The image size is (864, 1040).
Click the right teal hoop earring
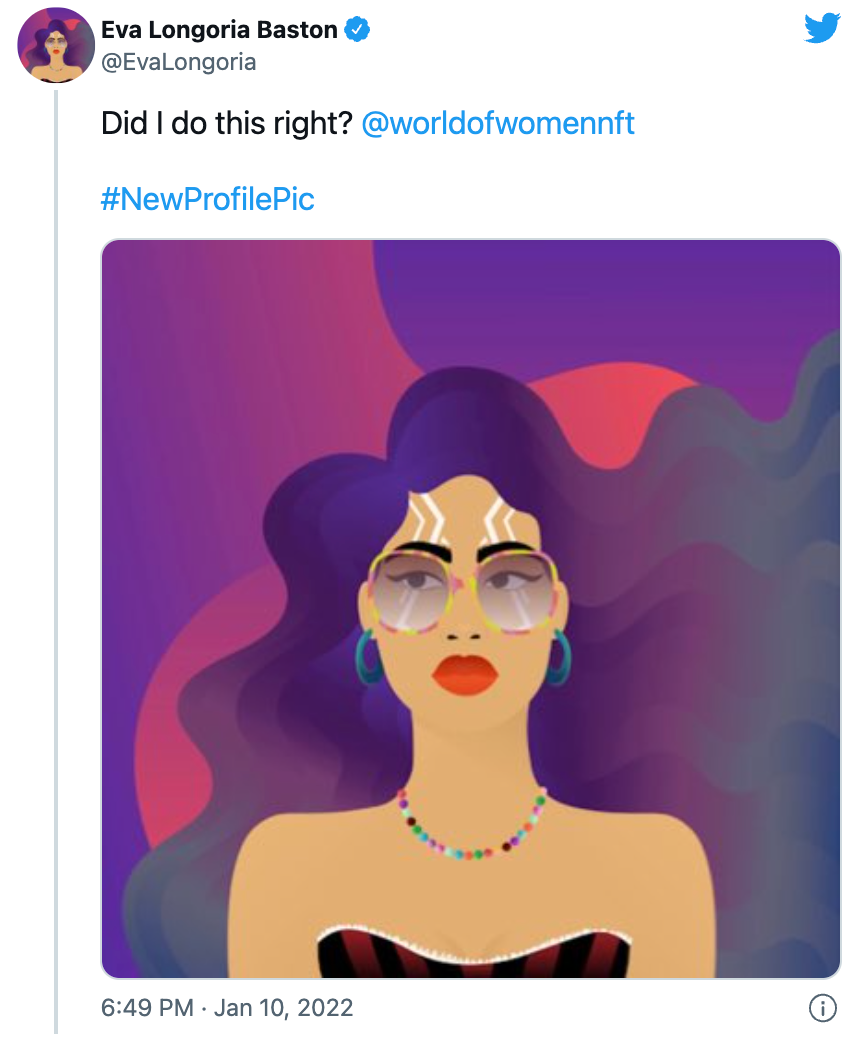pyautogui.click(x=558, y=657)
